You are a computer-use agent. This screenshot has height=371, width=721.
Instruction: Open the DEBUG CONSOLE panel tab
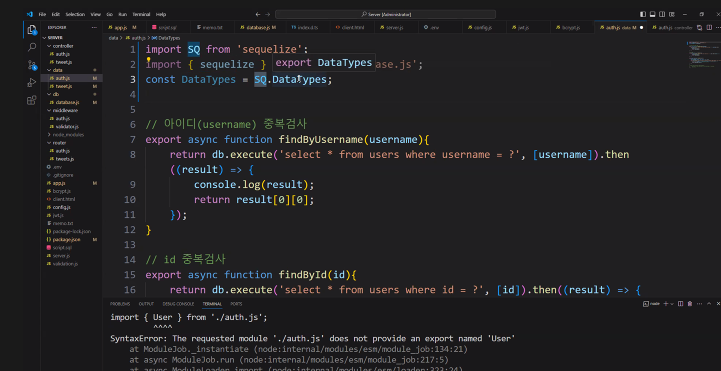point(178,304)
